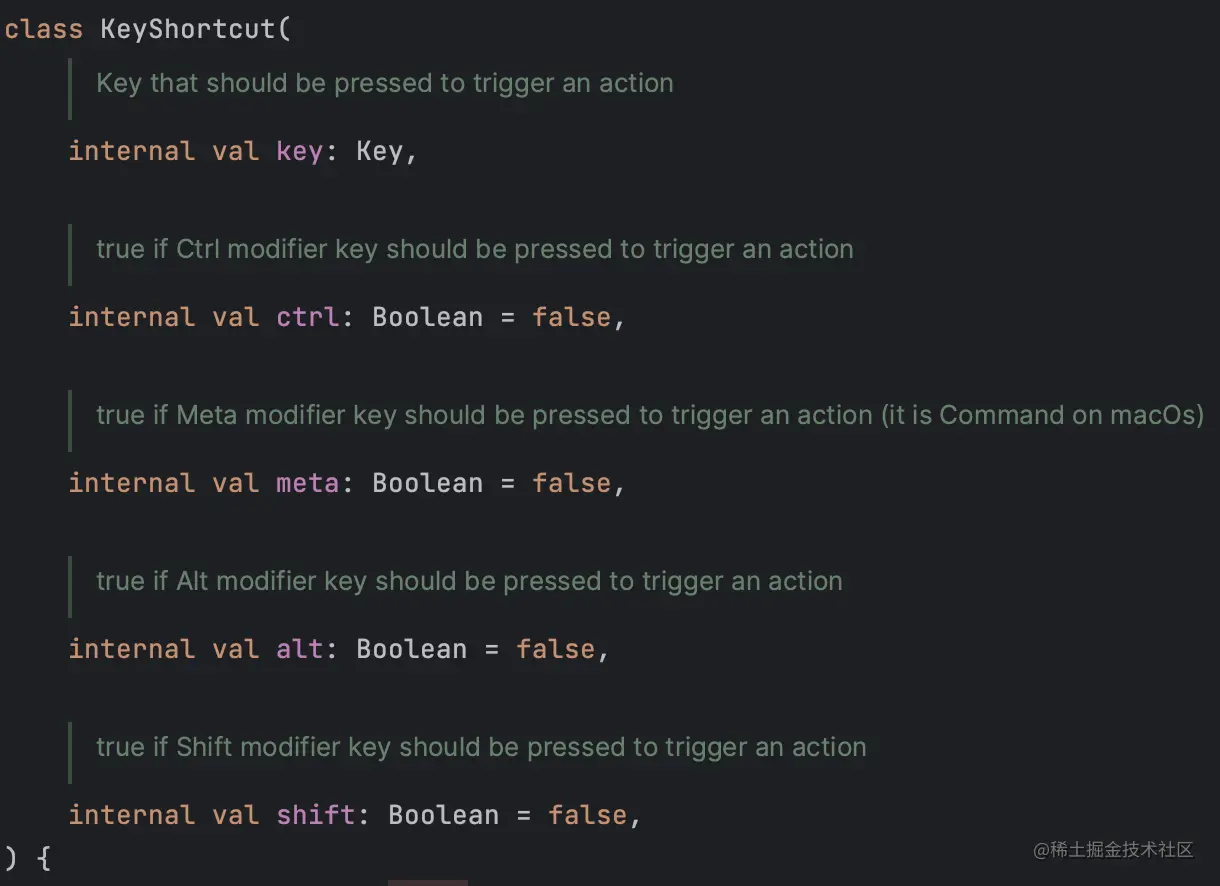Click the class keyword
This screenshot has height=886, width=1220.
(x=43, y=28)
